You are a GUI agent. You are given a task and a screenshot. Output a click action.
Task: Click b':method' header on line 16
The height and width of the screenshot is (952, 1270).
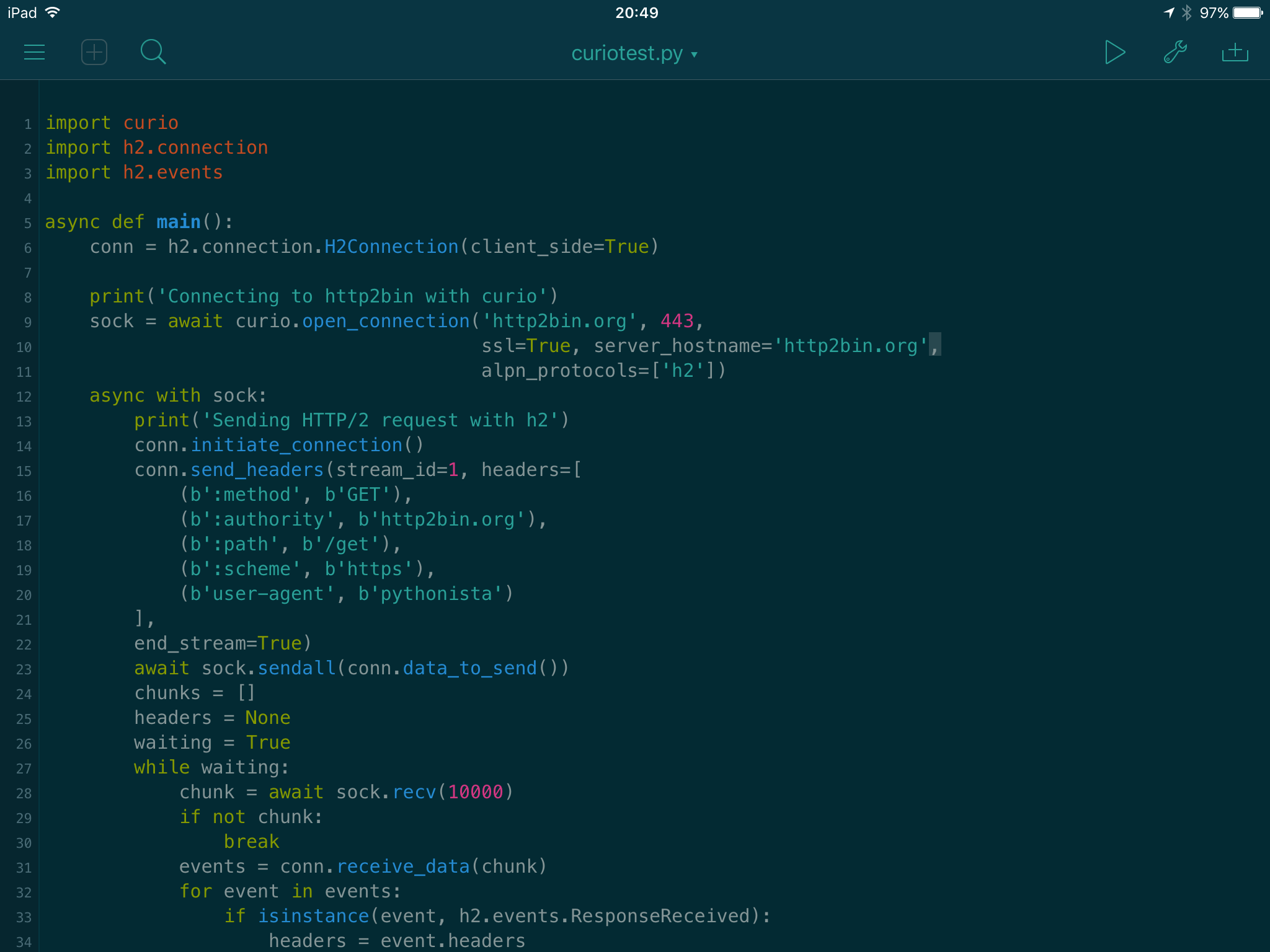246,495
